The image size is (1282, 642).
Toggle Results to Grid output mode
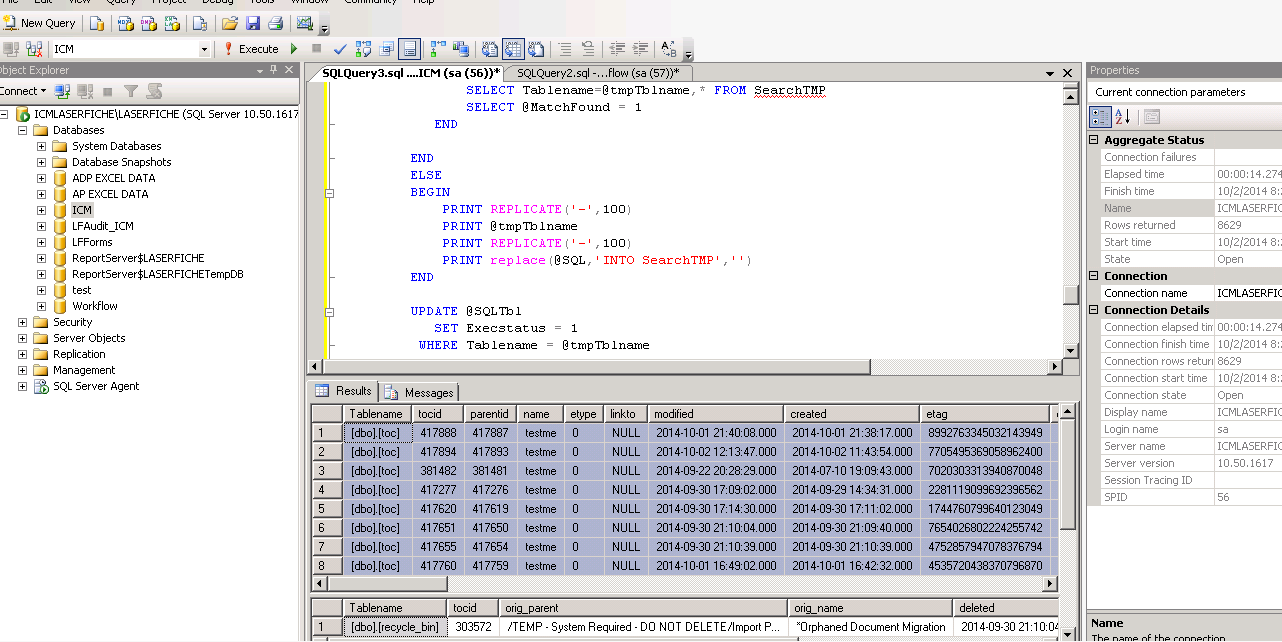point(512,48)
